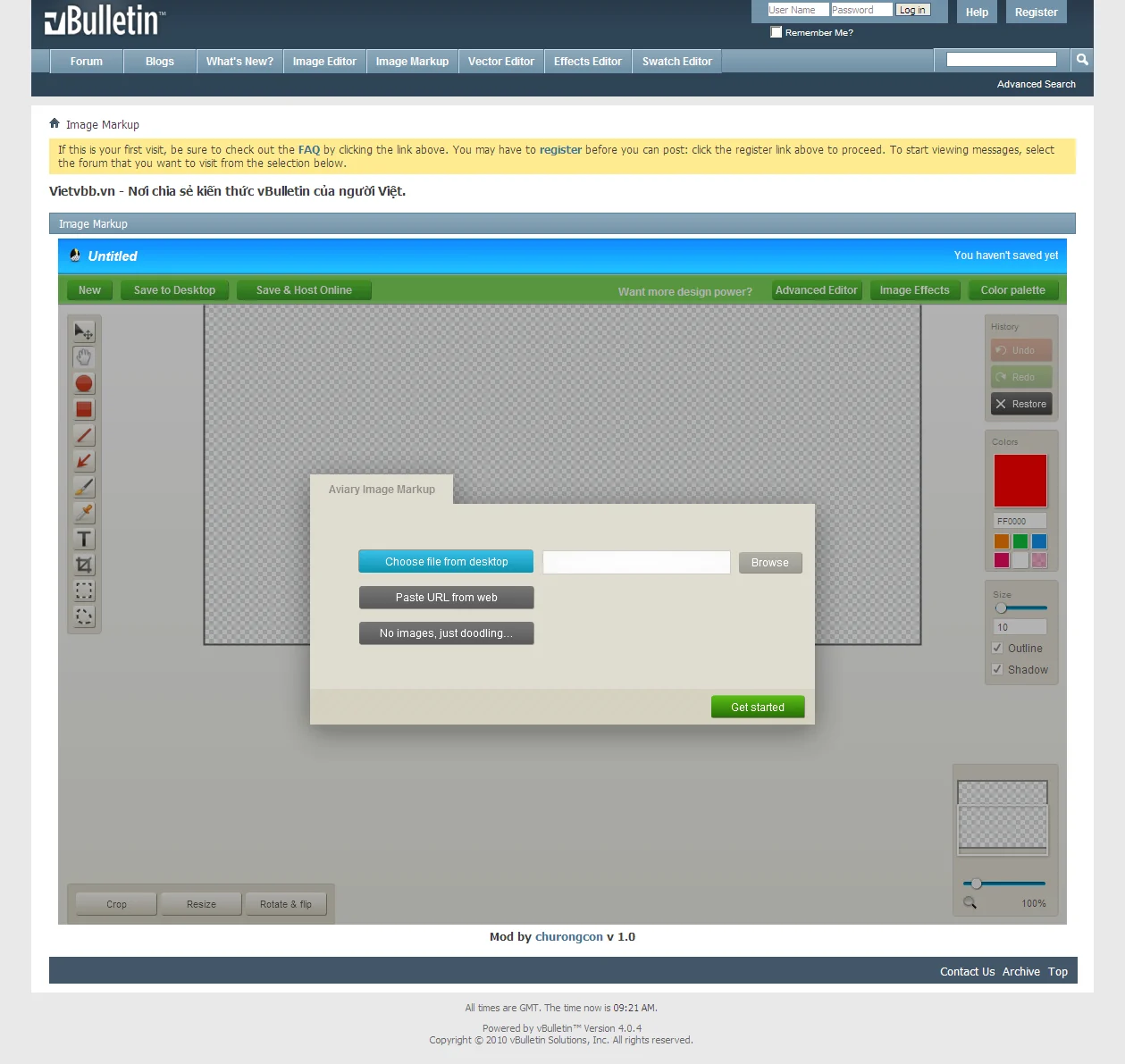Select the red ellipse shape tool

point(84,384)
